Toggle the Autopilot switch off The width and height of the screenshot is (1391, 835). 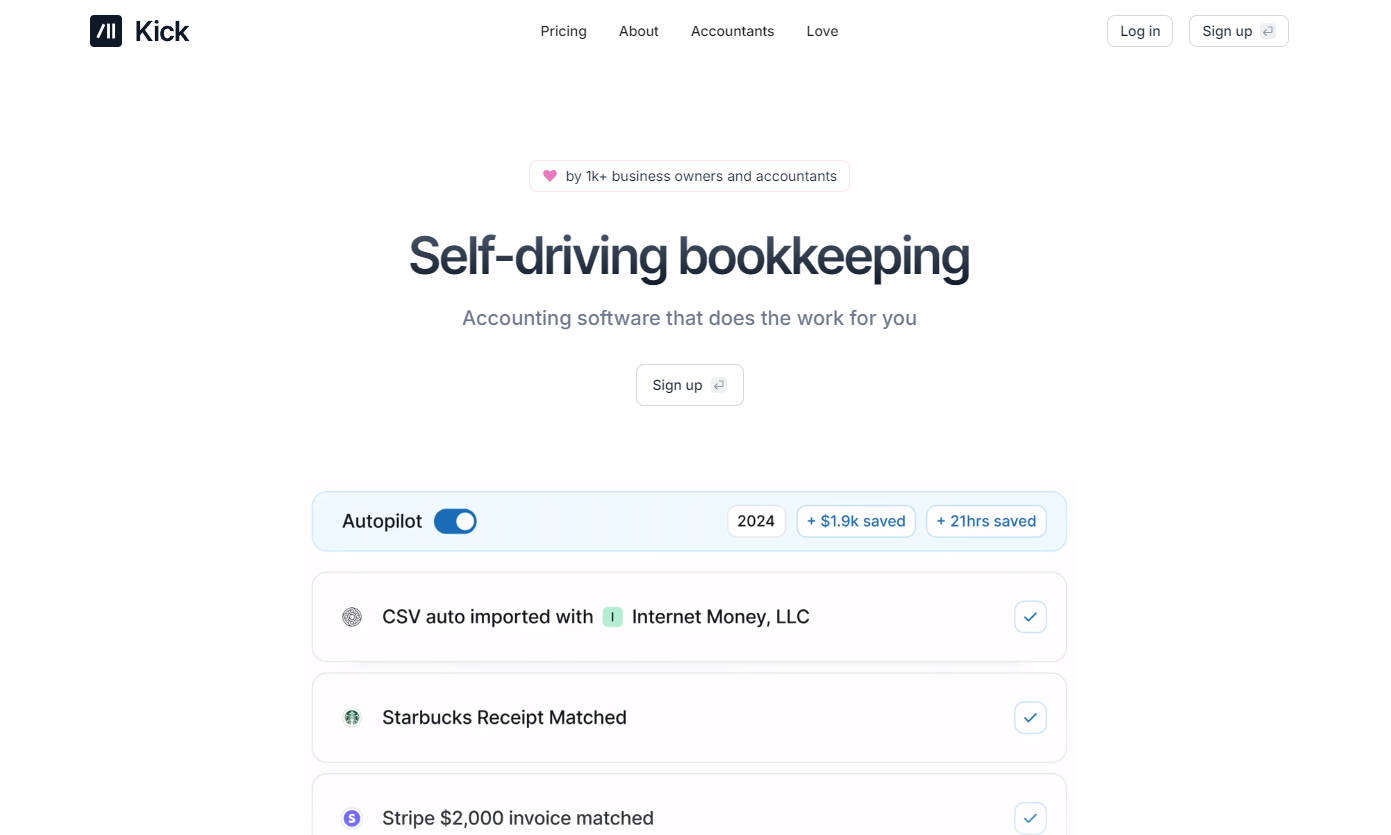pyautogui.click(x=455, y=521)
